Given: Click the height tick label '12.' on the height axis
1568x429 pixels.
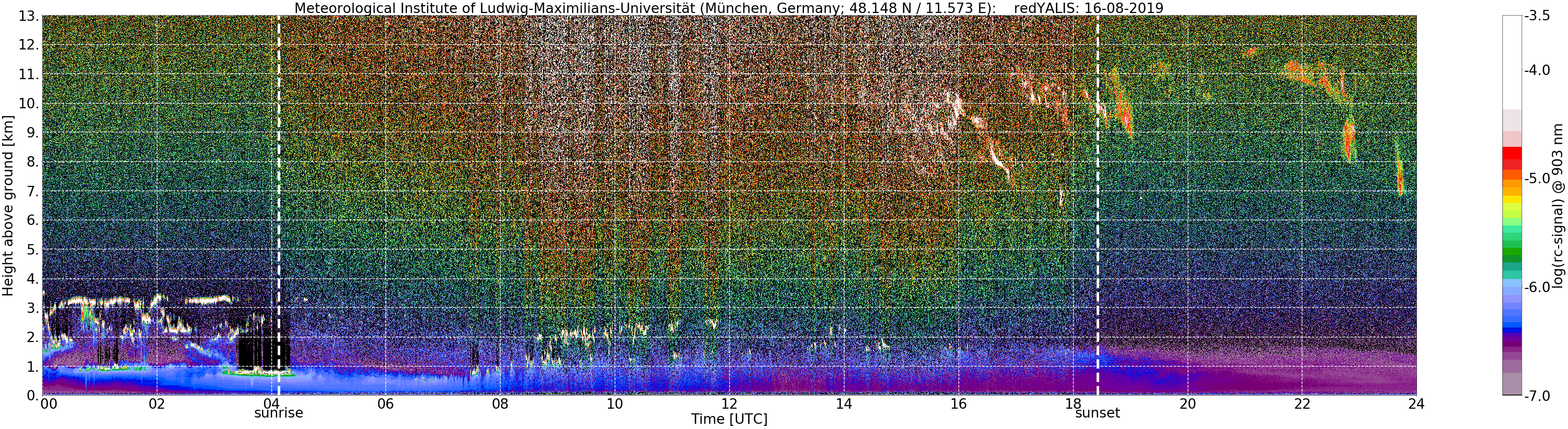Looking at the screenshot, I should [29, 45].
